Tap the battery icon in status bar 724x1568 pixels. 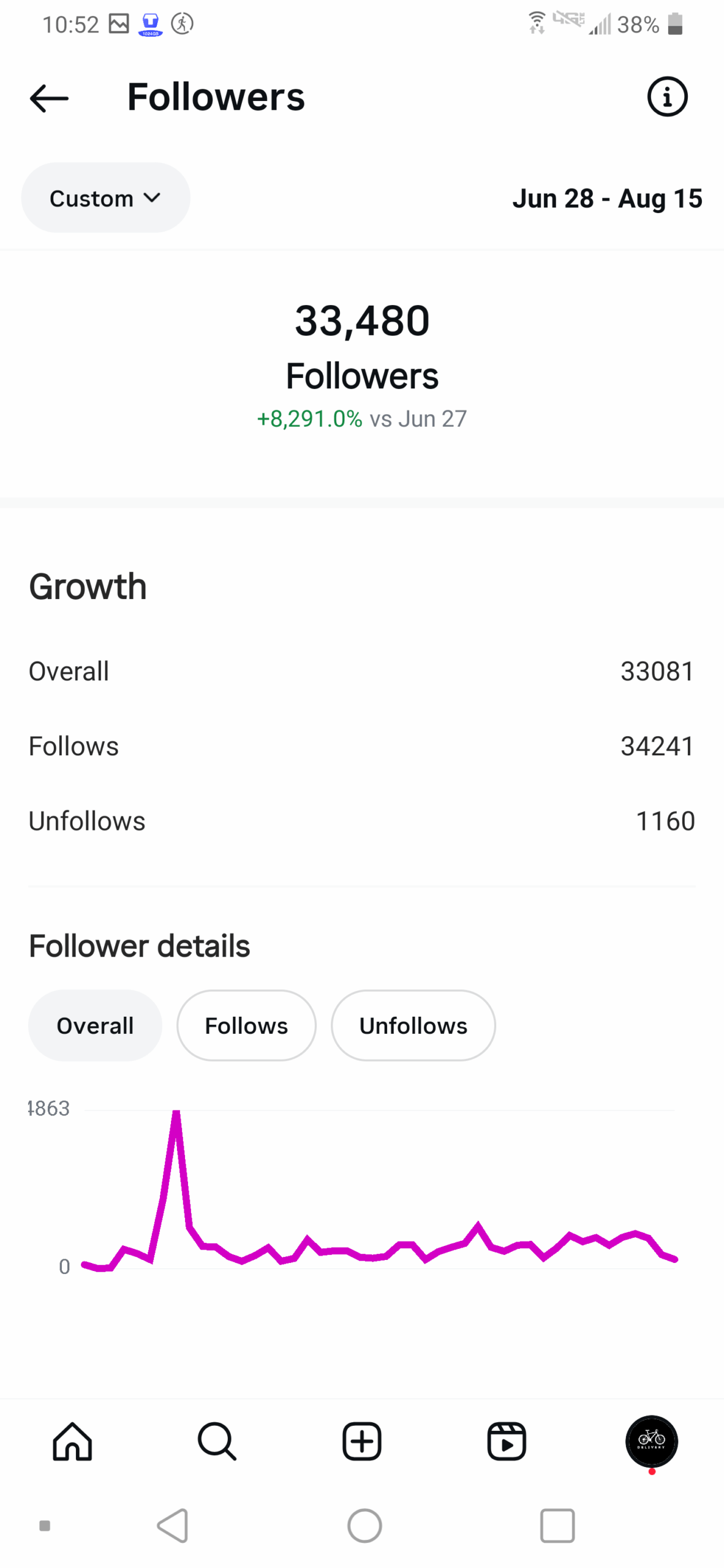675,24
